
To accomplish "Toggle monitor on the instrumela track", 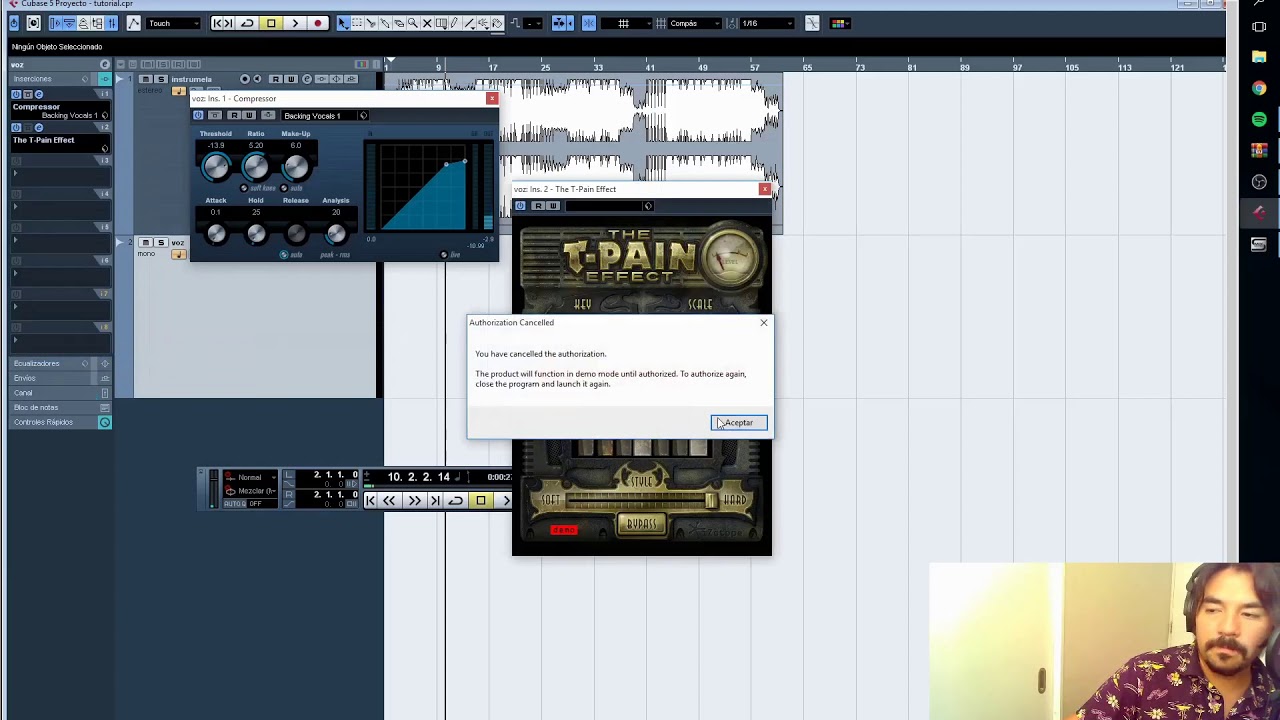I will pos(257,79).
